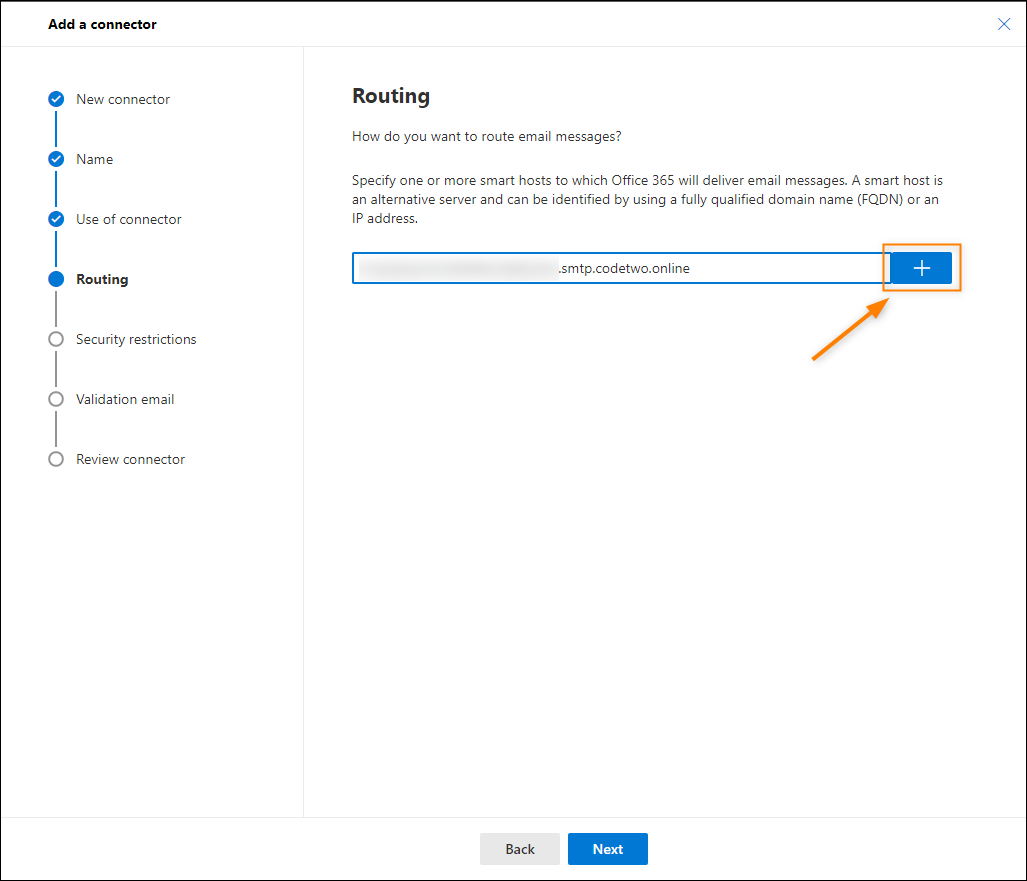Click the Review connector empty circle indicator
The width and height of the screenshot is (1027, 881).
click(56, 459)
